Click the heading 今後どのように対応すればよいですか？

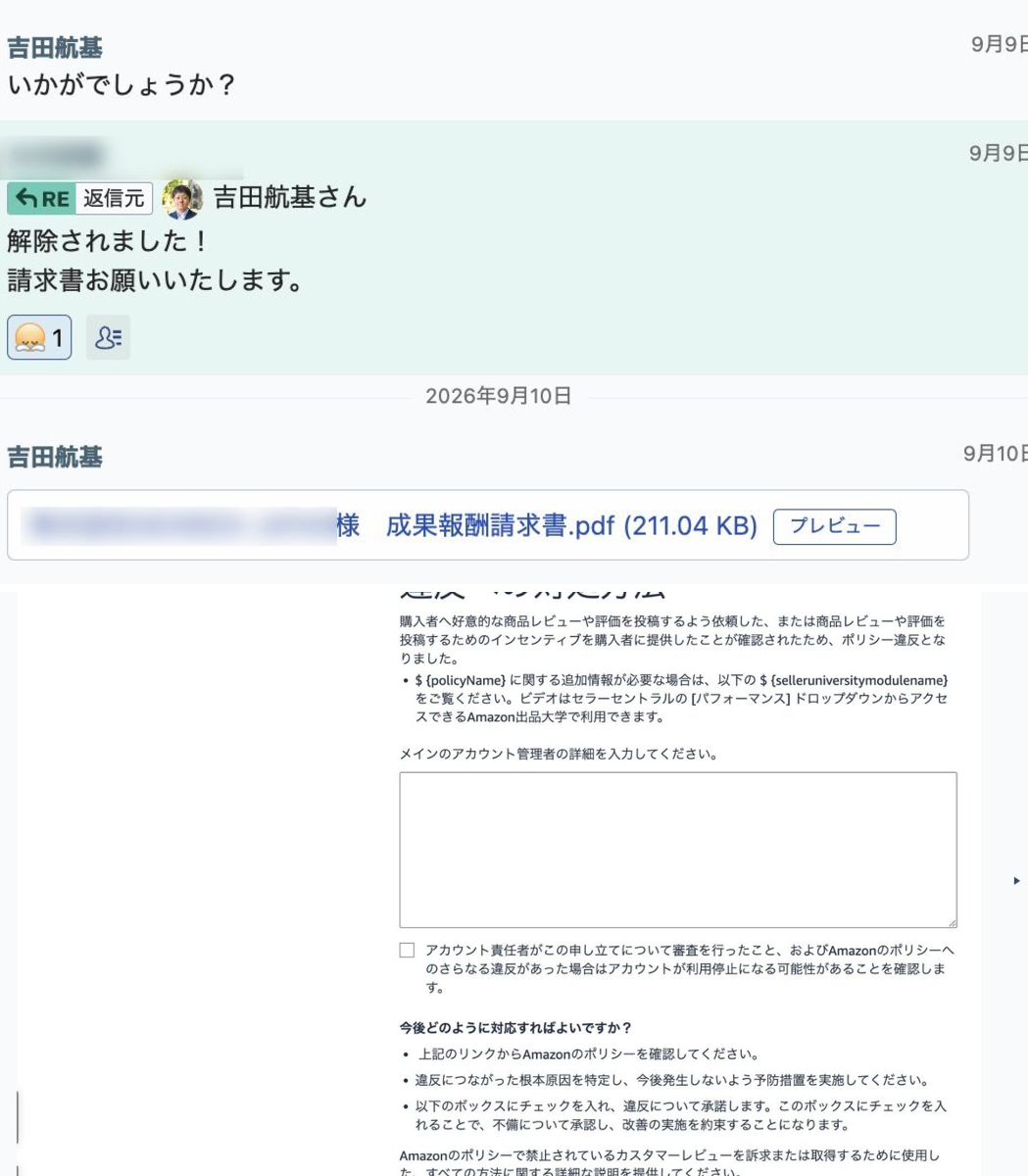click(515, 1027)
